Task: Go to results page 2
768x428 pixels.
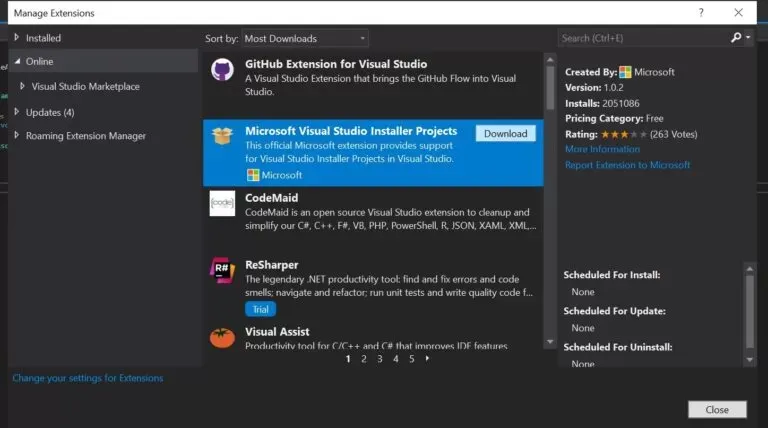Action: tap(363, 358)
